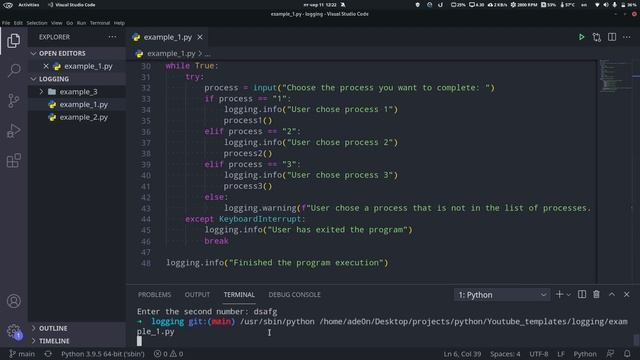640x360 pixels.
Task: Switch to the Output tab
Action: [197, 295]
